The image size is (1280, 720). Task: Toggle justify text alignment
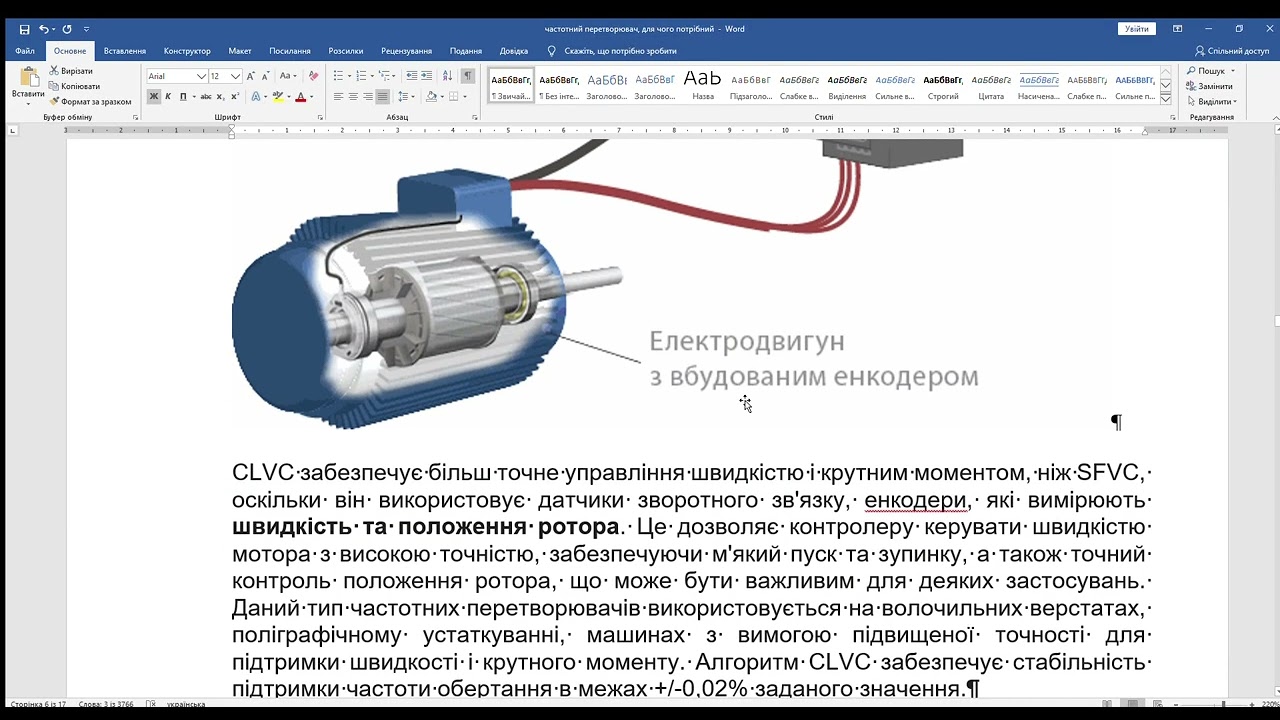tap(383, 97)
